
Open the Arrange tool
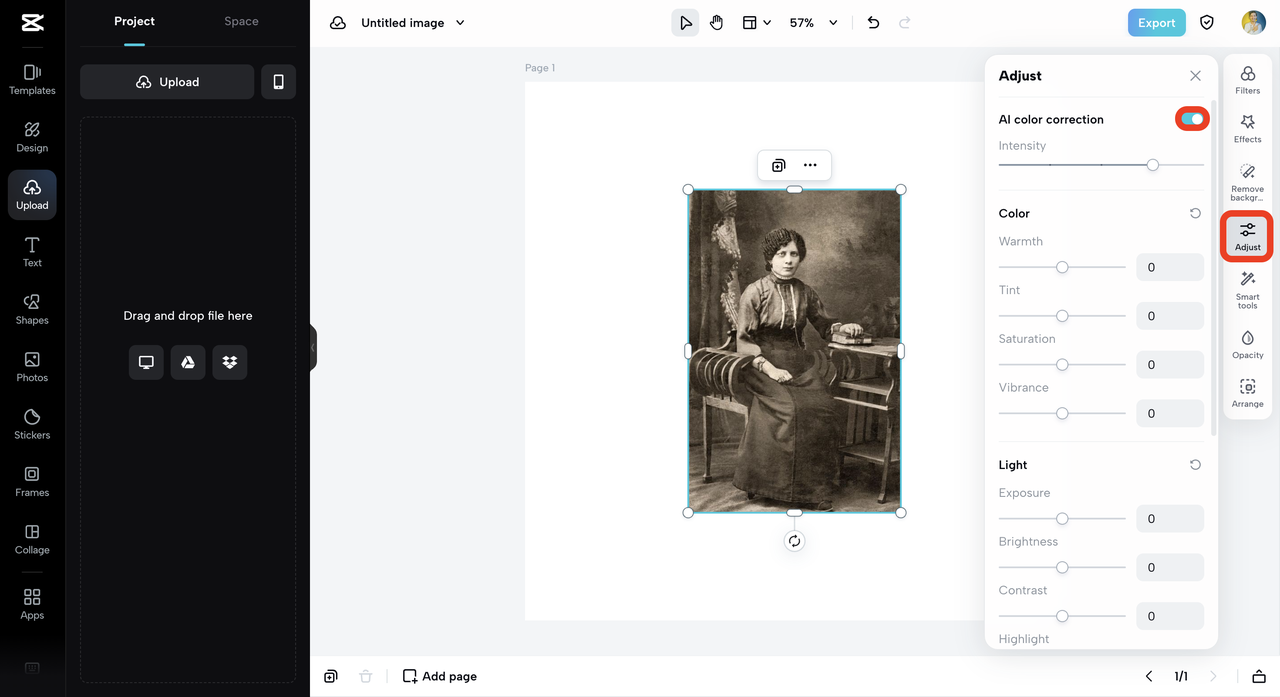(x=1247, y=394)
